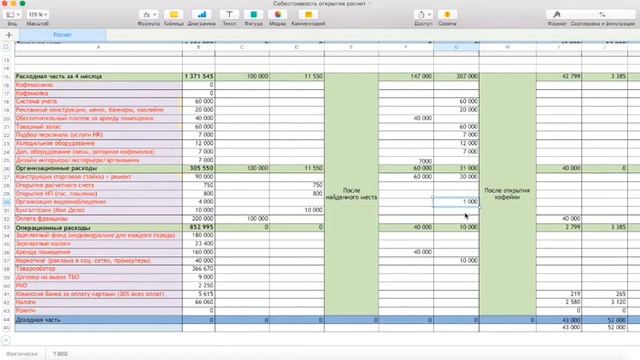The image size is (640, 360).
Task: Click selected cell containing 1 000
Action: (x=456, y=202)
